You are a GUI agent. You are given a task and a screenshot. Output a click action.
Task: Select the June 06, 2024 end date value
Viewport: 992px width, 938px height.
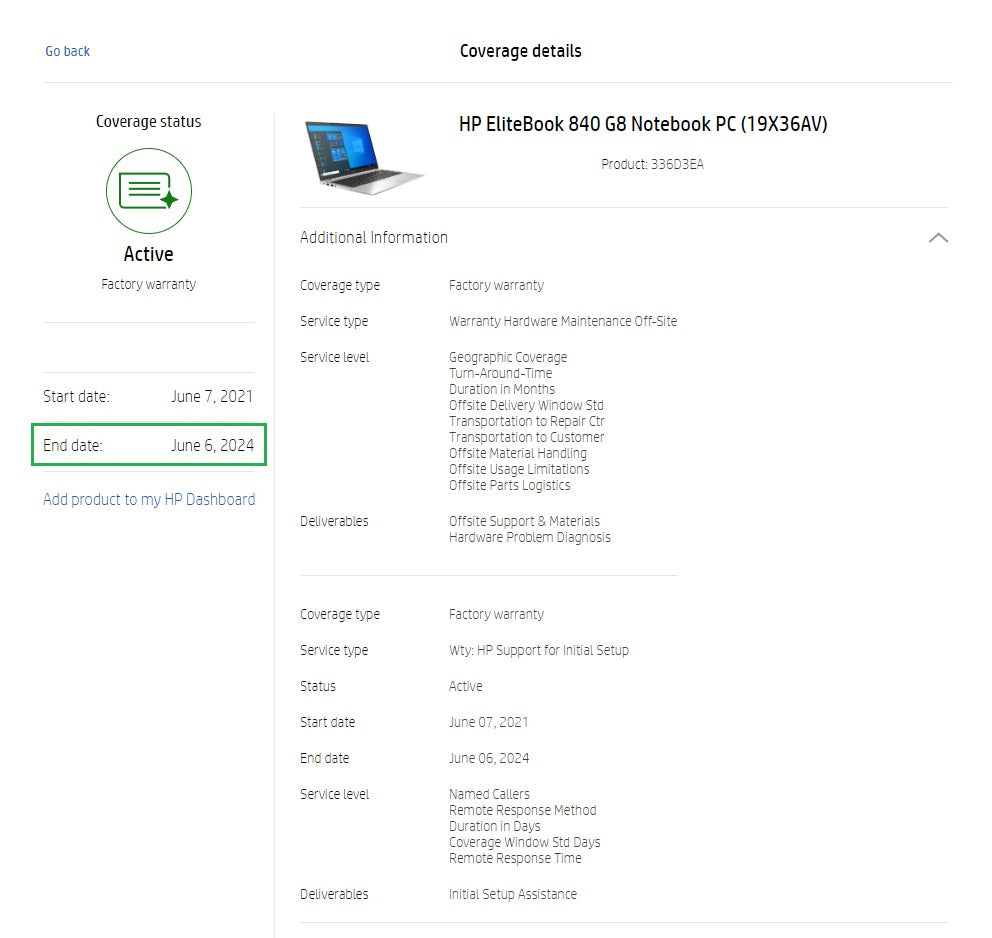pos(489,758)
